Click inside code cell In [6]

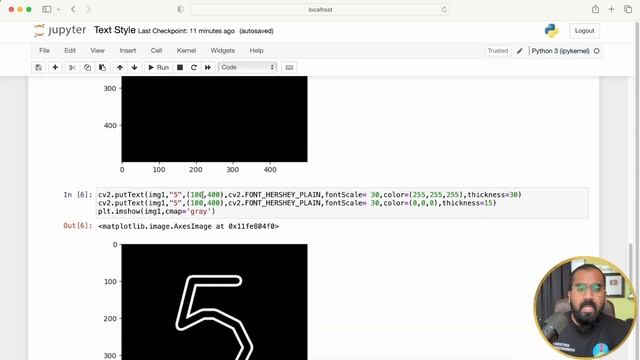coord(342,203)
